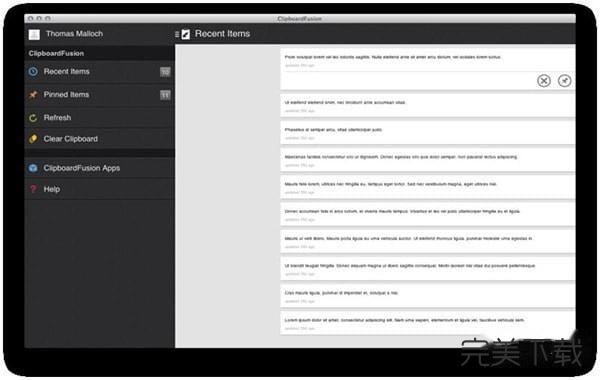Image resolution: width=600 pixels, height=380 pixels.
Task: Open Help from the sidebar
Action: coord(99,189)
